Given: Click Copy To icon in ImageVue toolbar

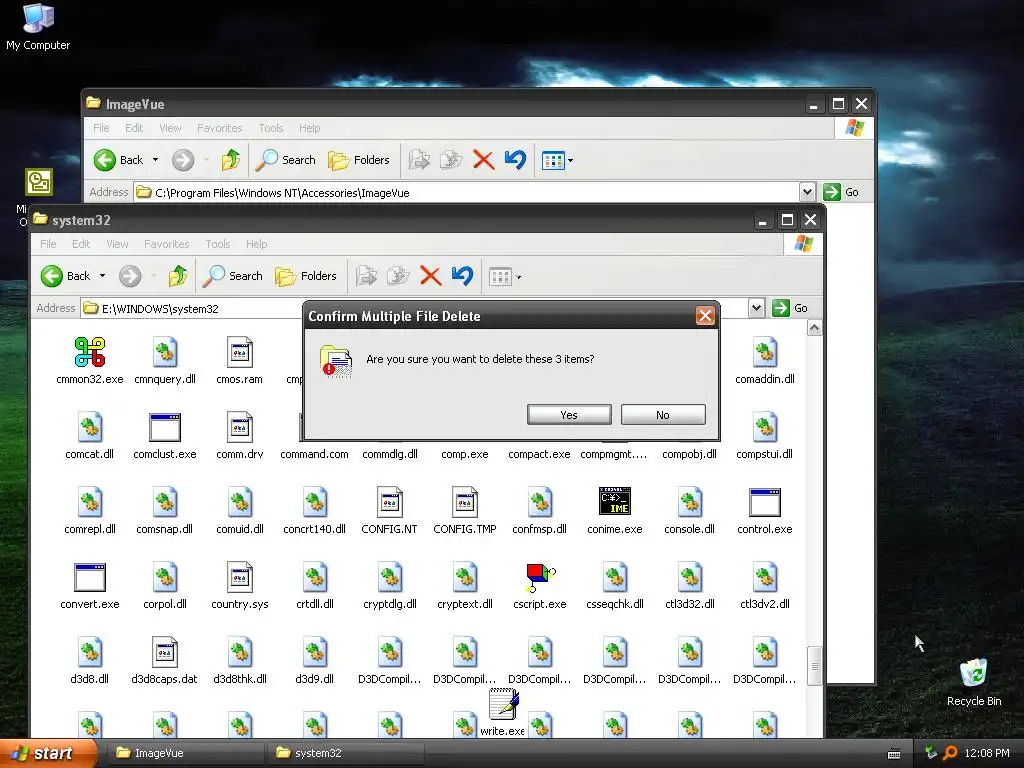Looking at the screenshot, I should (451, 160).
